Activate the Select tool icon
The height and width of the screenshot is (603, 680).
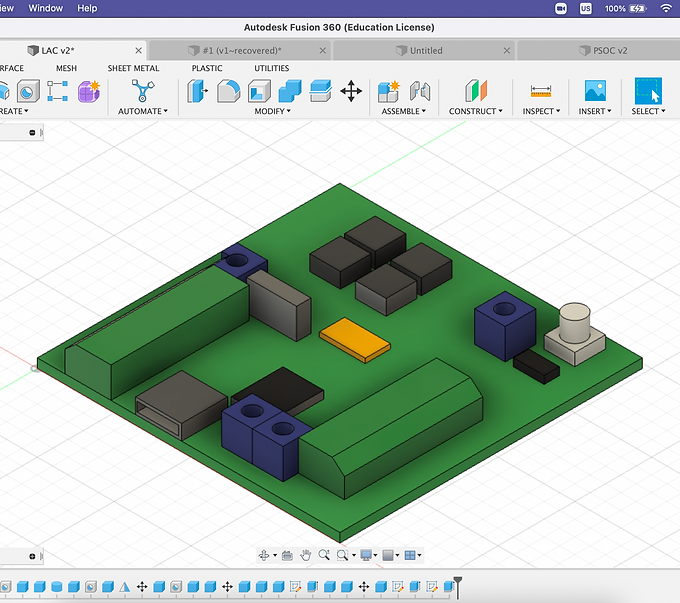tap(648, 91)
